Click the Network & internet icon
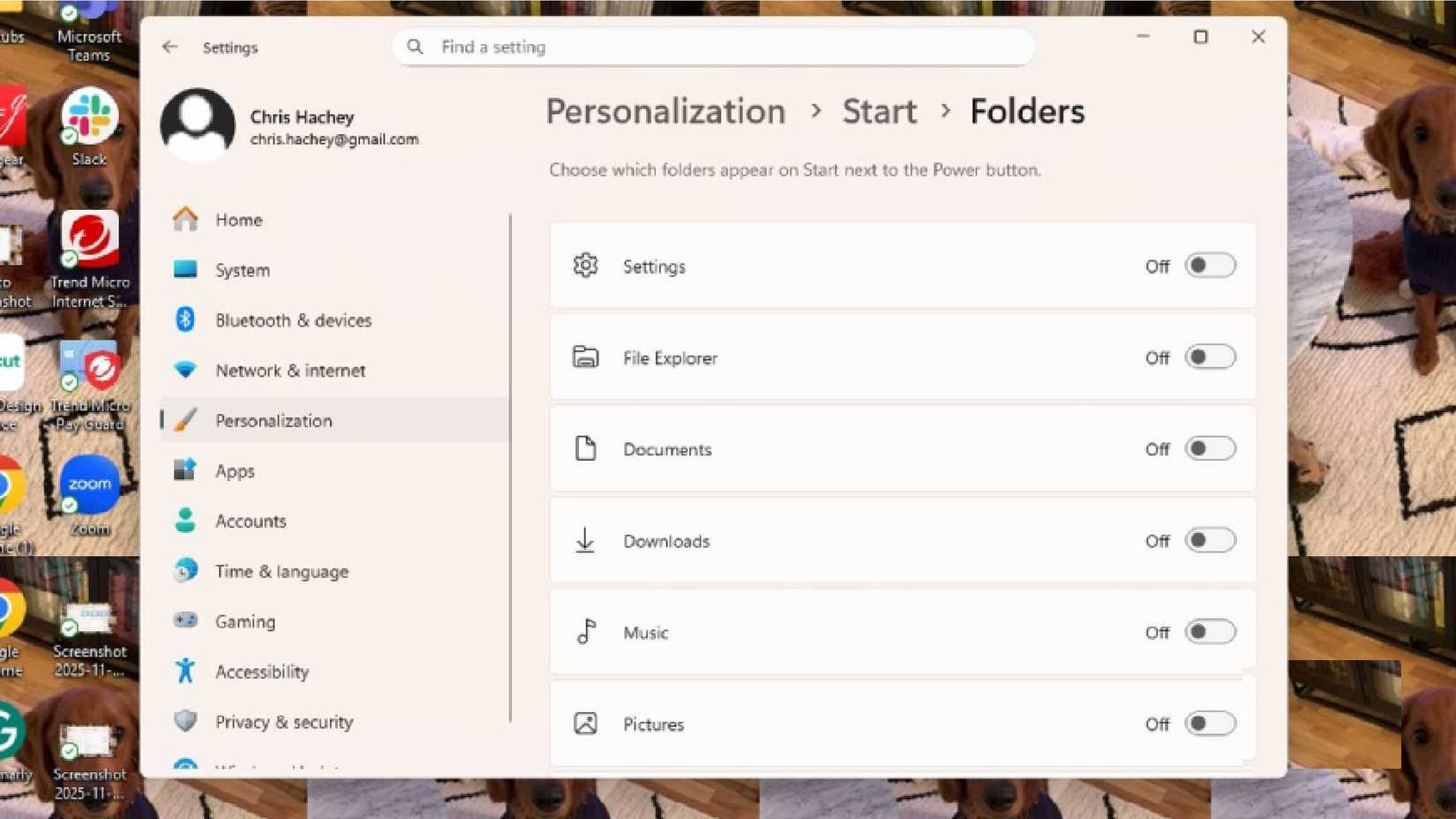The image size is (1456, 819). click(x=186, y=371)
